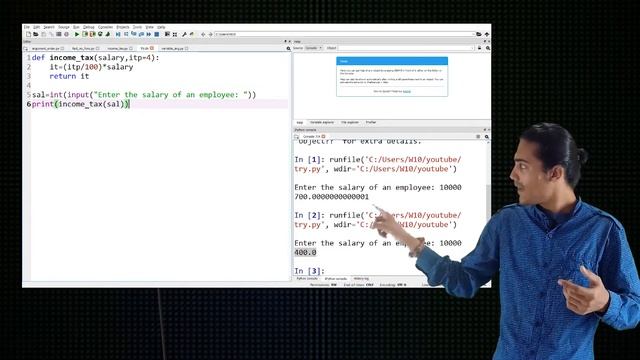This screenshot has height=360, width=640.
Task: Stop debugging with the blue square icon
Action: tap(157, 34)
